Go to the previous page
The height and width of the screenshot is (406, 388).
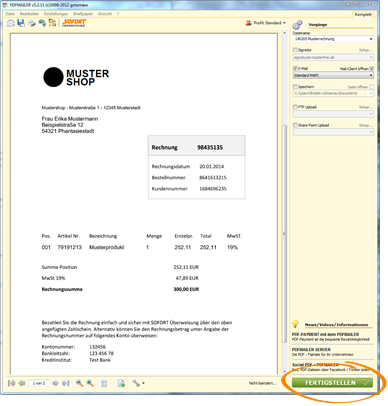click(x=22, y=383)
